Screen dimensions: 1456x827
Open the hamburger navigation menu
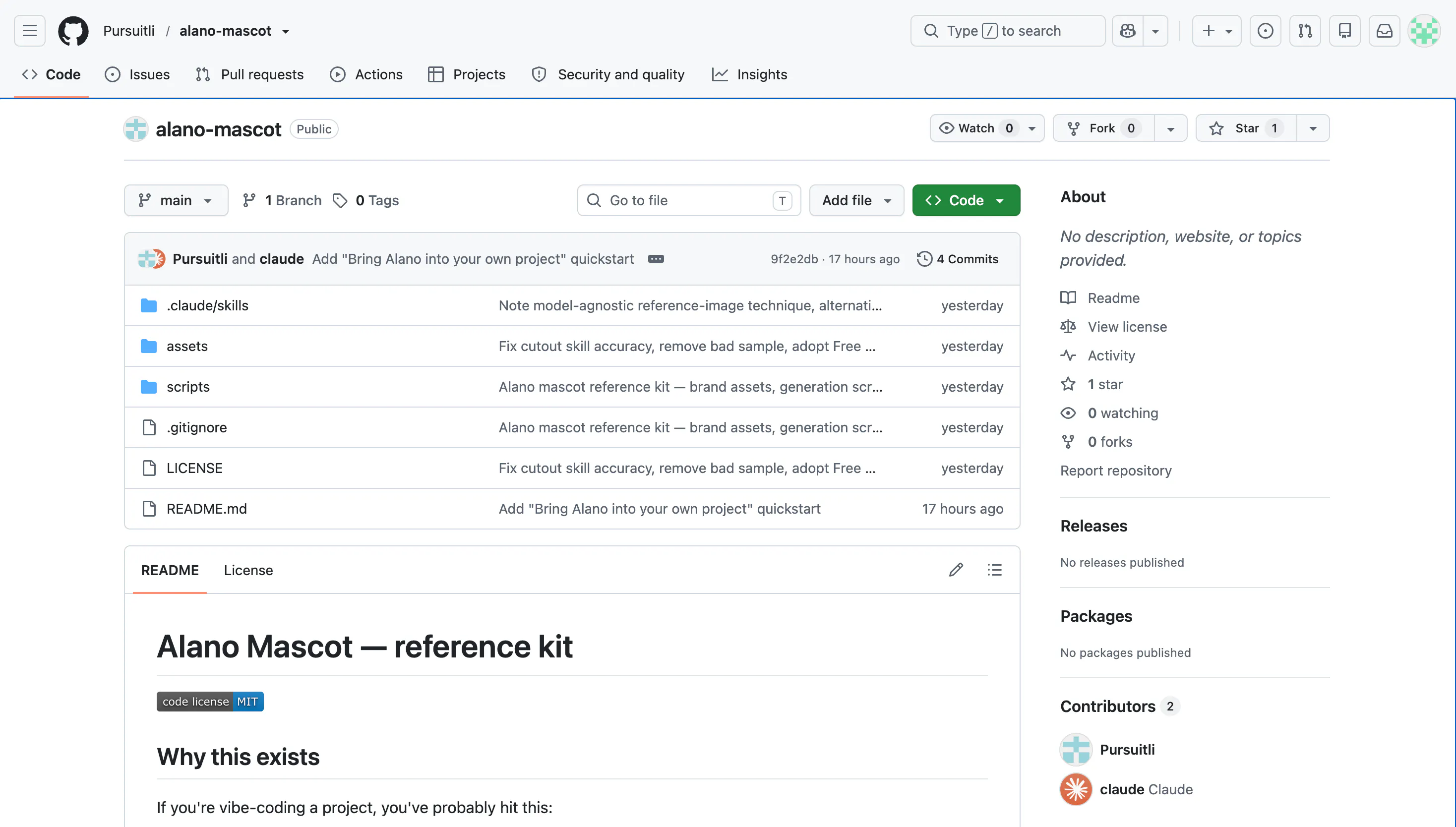pyautogui.click(x=30, y=31)
